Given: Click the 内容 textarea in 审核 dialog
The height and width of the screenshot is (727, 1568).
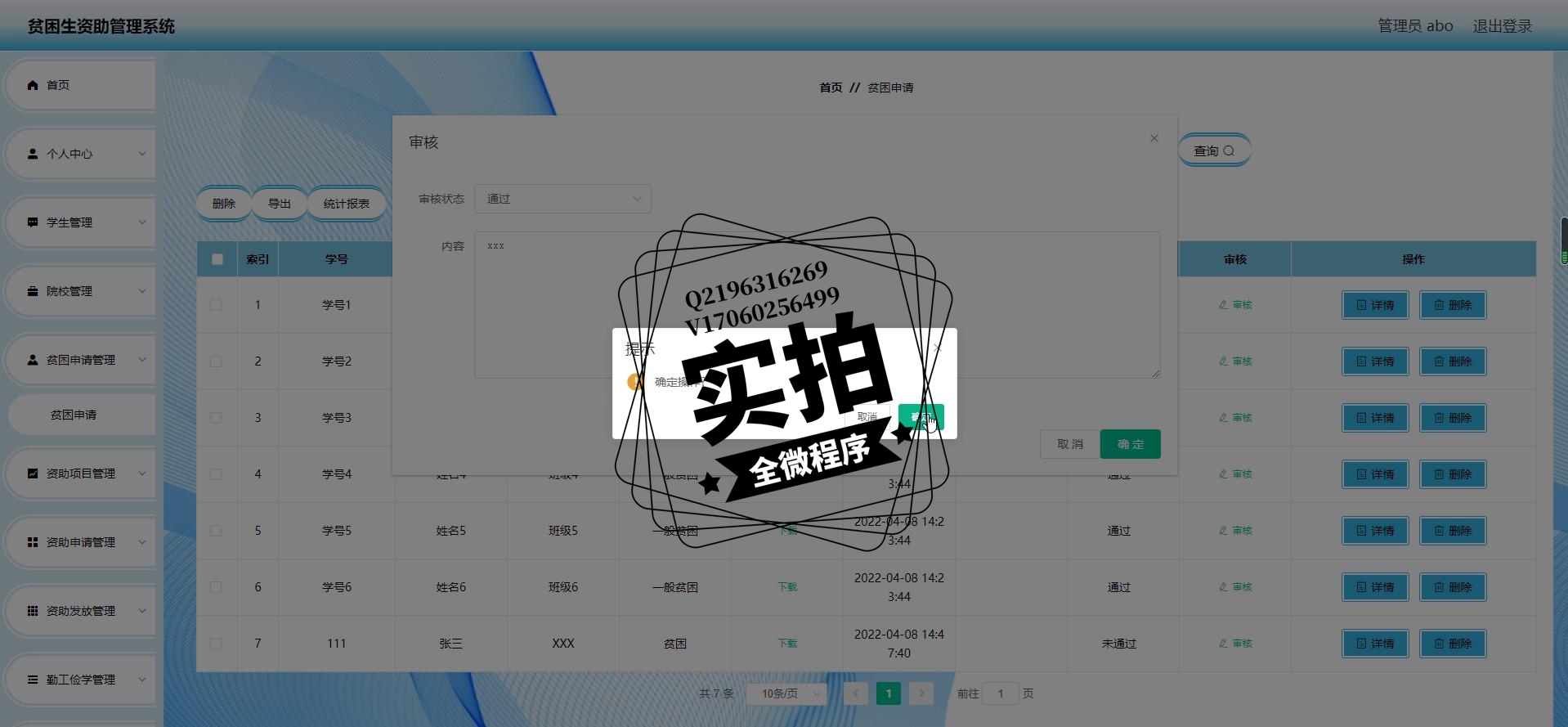Looking at the screenshot, I should (818, 304).
